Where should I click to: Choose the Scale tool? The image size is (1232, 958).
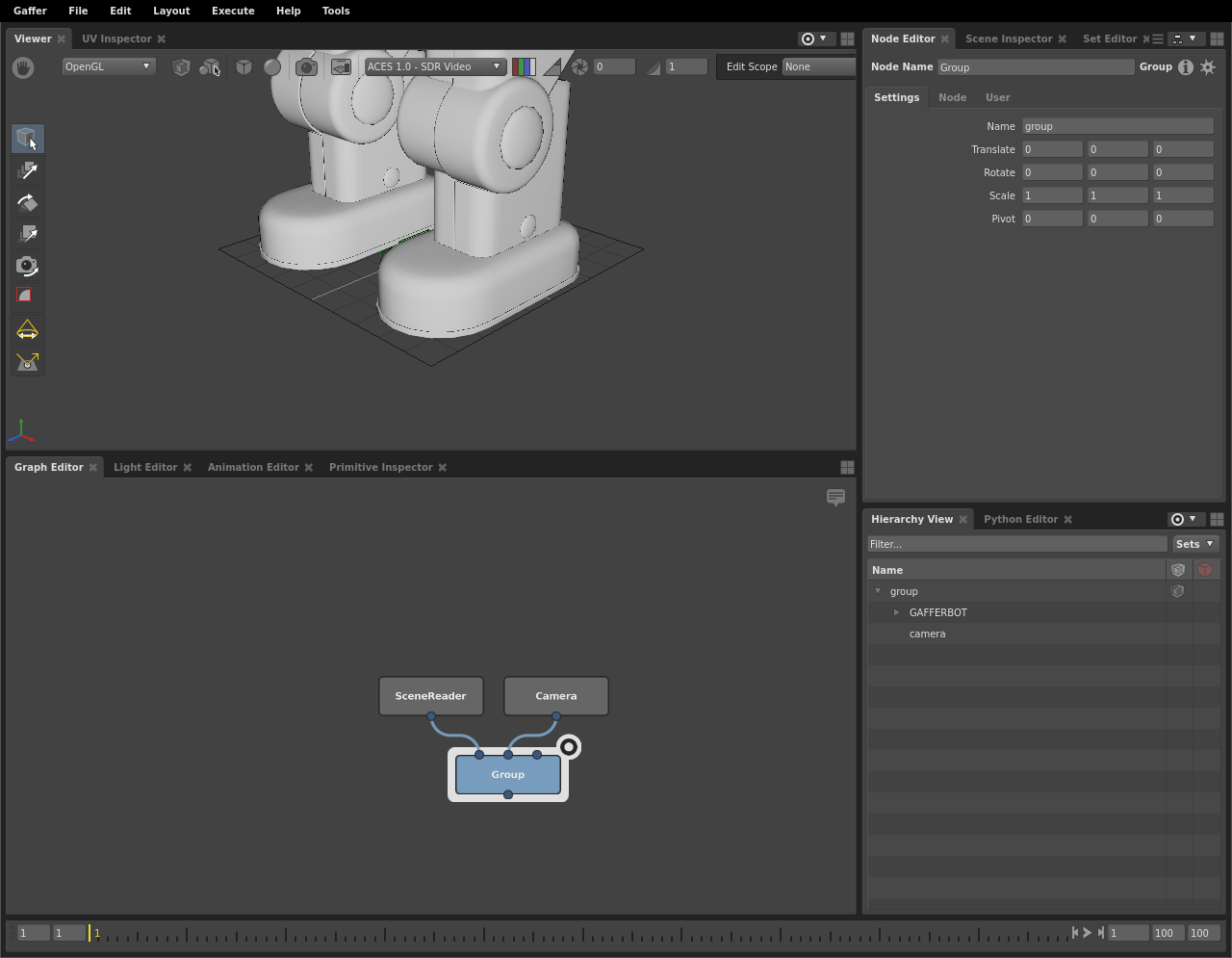[27, 234]
